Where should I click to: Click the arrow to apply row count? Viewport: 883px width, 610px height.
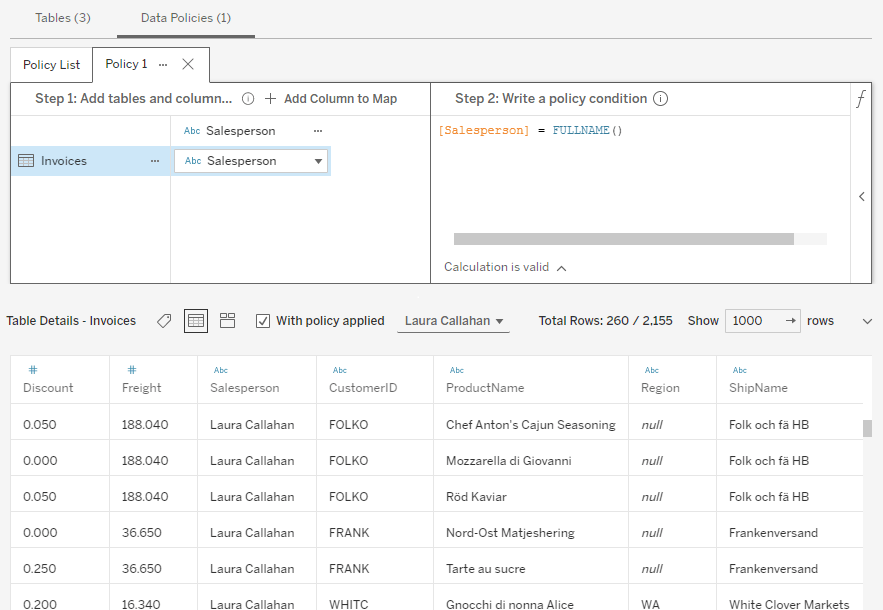(x=791, y=320)
